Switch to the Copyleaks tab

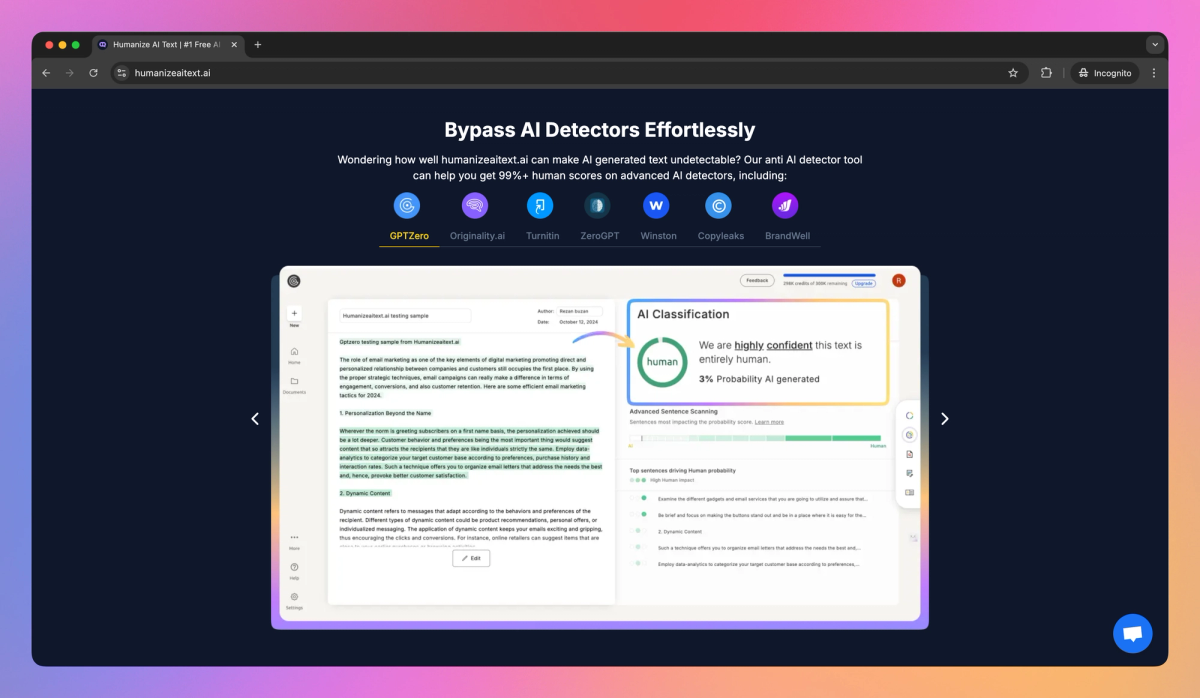coord(721,236)
